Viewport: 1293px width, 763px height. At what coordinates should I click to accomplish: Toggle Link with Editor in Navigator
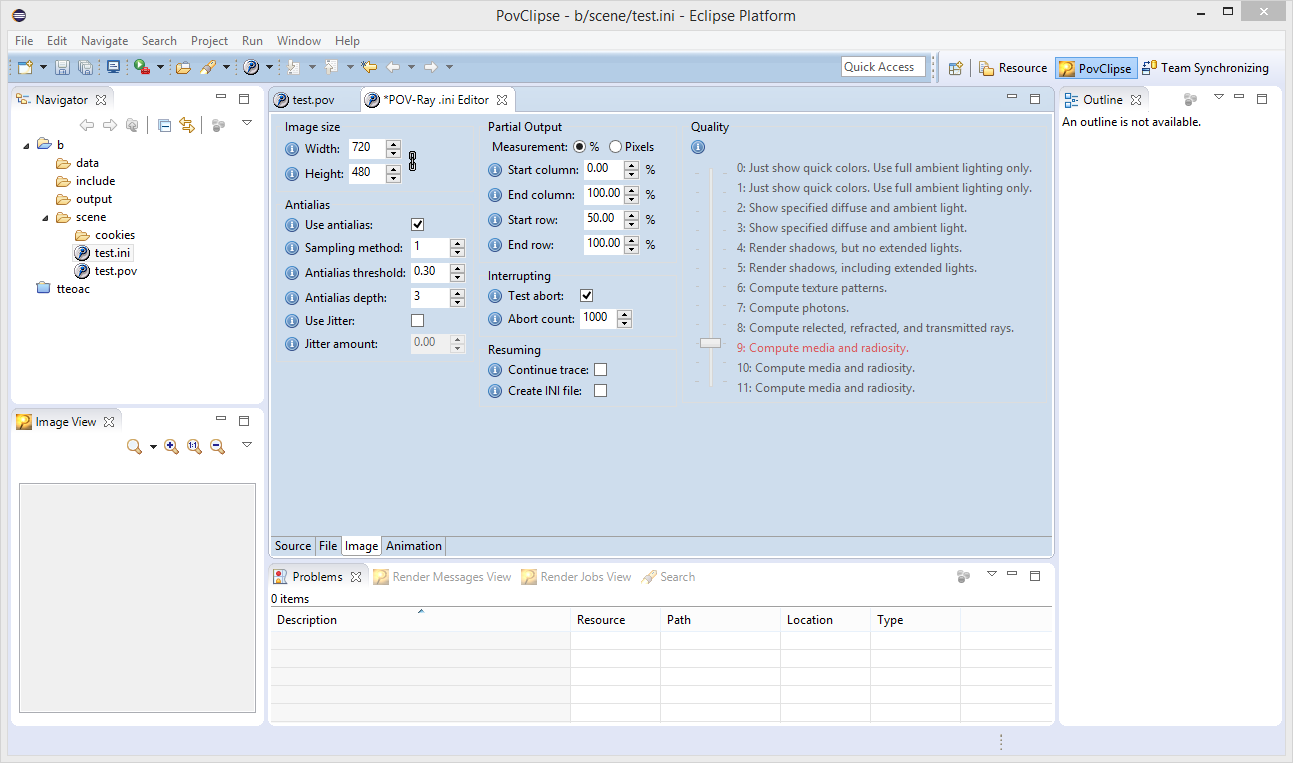click(x=187, y=125)
